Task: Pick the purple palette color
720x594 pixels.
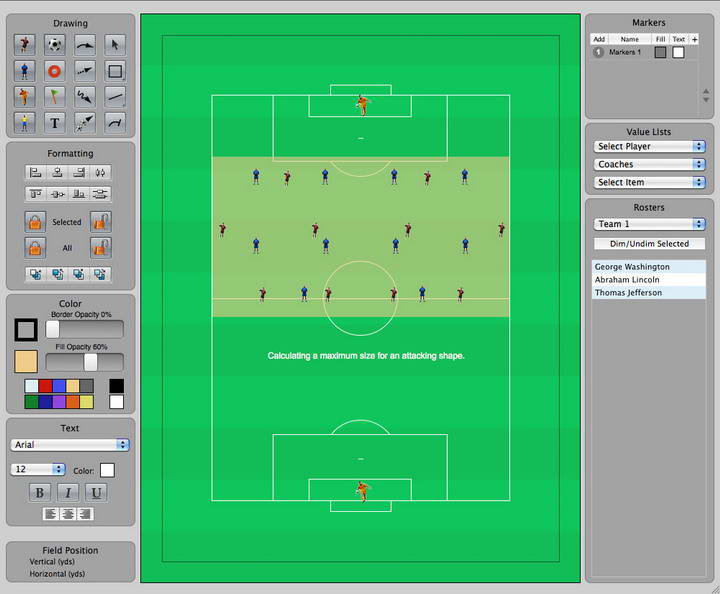Action: point(59,402)
